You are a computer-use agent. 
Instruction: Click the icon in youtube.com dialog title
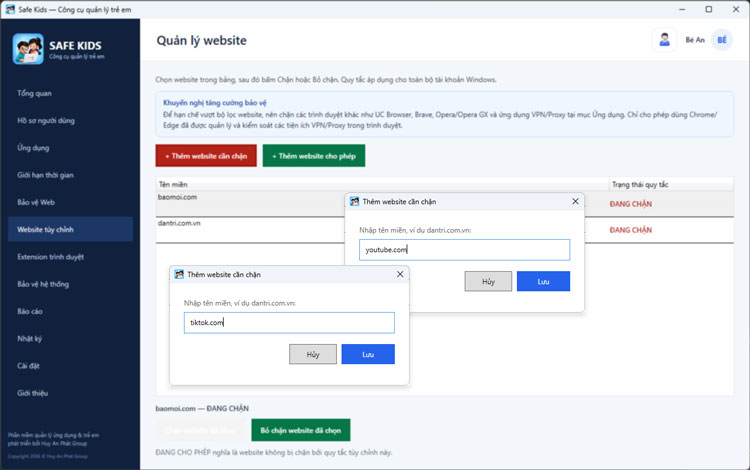354,201
